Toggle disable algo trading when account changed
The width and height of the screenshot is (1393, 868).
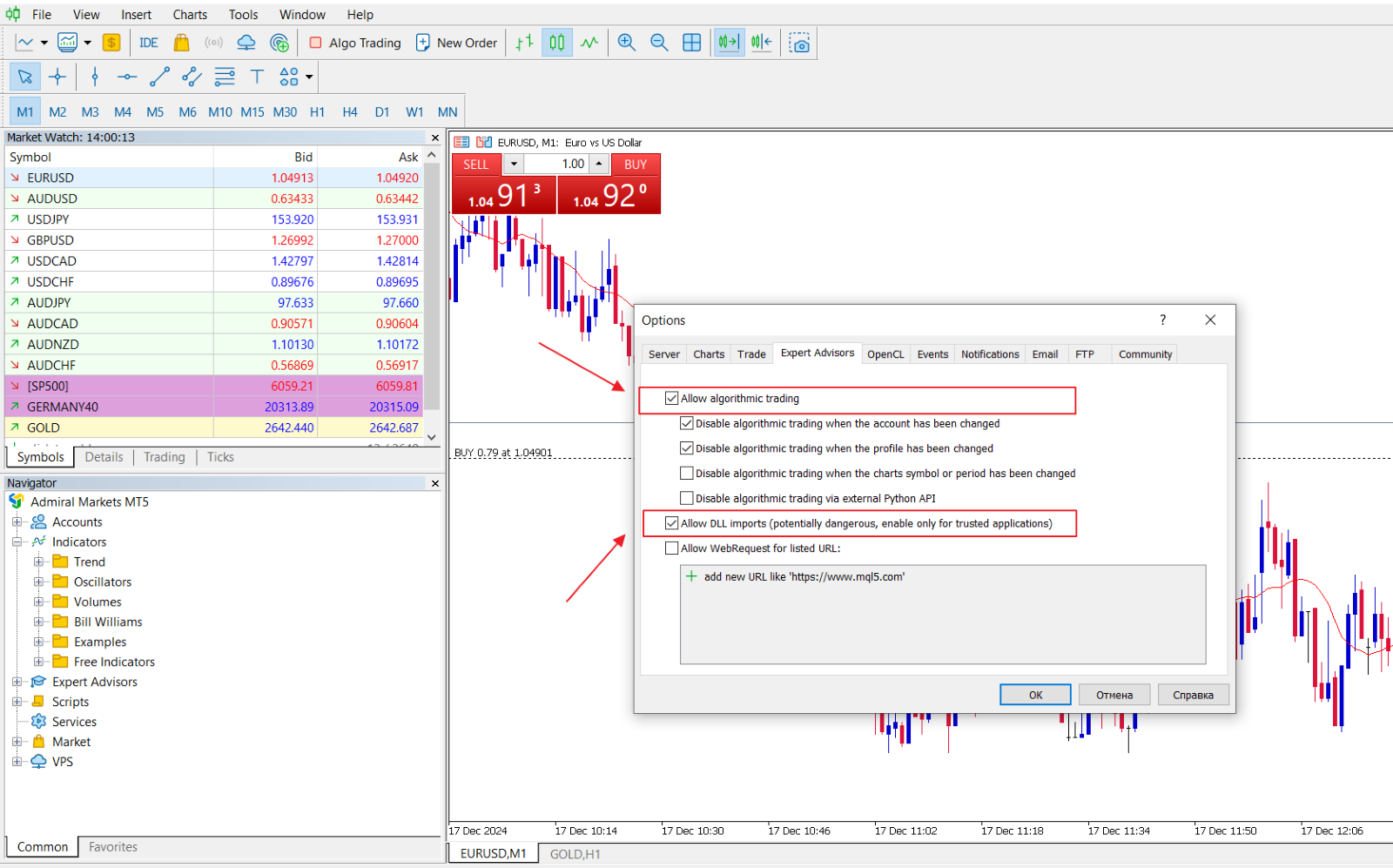687,424
